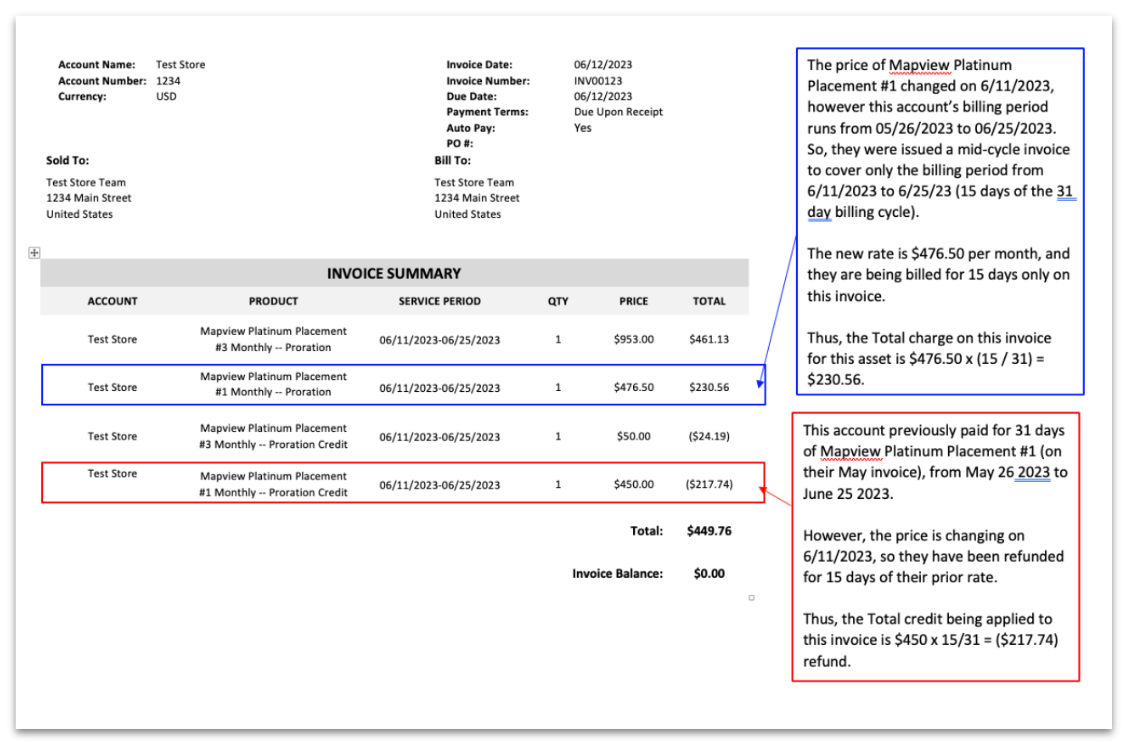The height and width of the screenshot is (743, 1132).
Task: Click the '($24.19)' credit total cell
Action: click(x=709, y=437)
